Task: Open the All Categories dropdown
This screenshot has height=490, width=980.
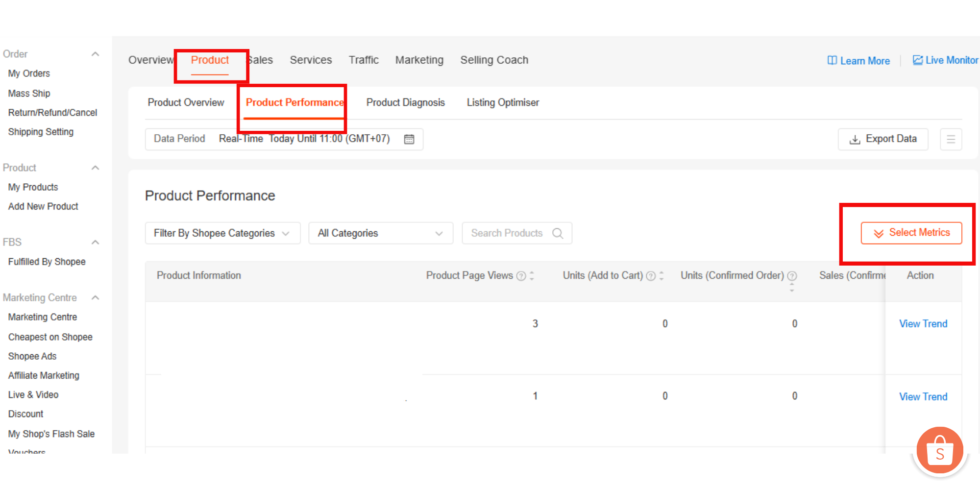Action: click(381, 233)
